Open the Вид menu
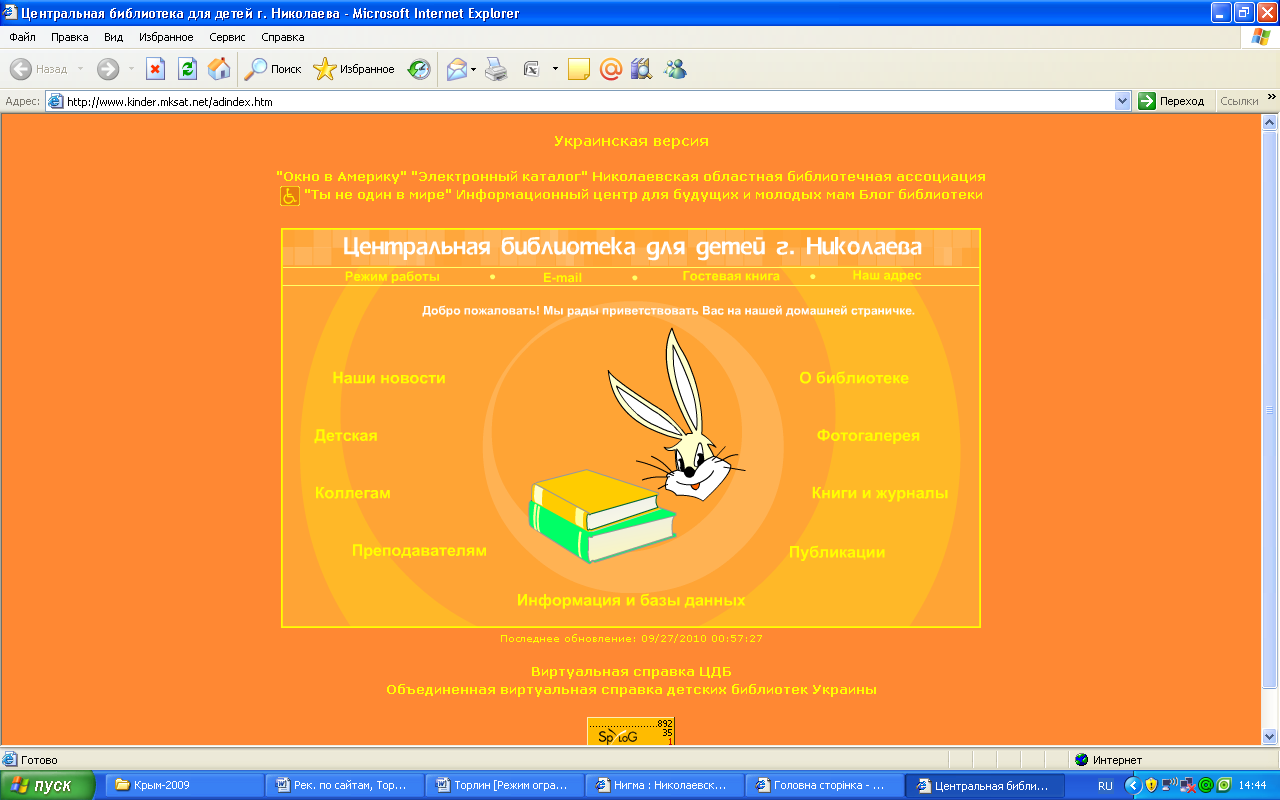The width and height of the screenshot is (1280, 800). [x=114, y=37]
